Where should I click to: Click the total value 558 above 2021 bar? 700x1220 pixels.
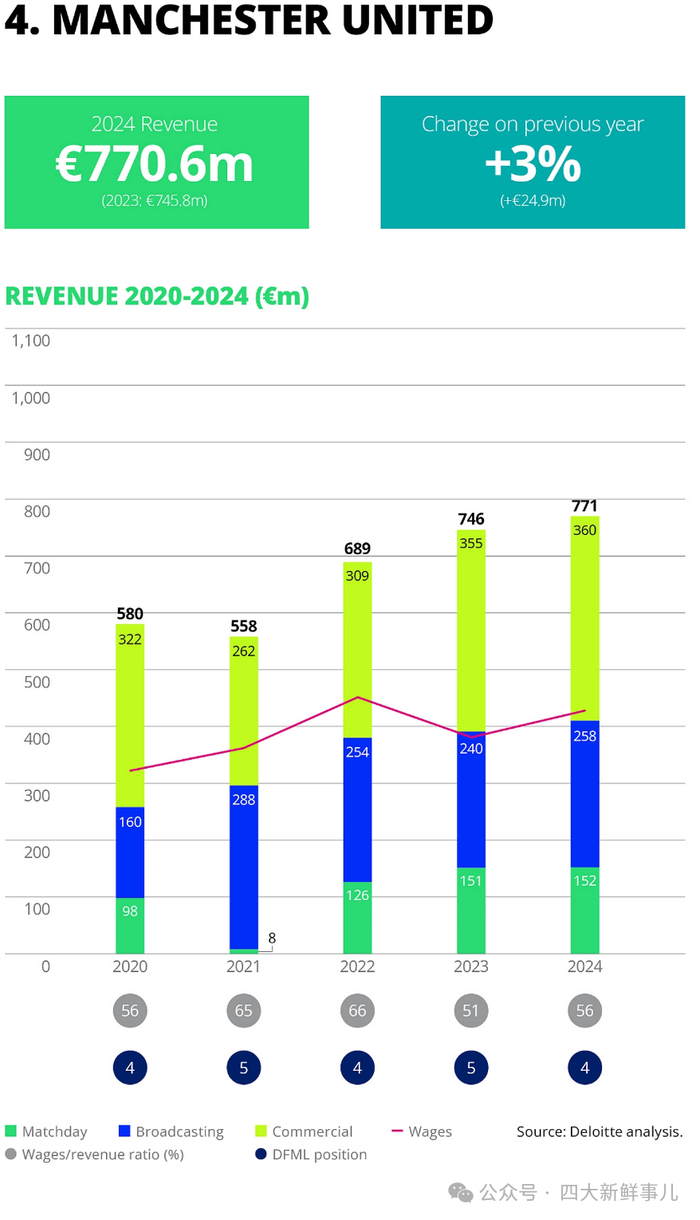point(244,627)
